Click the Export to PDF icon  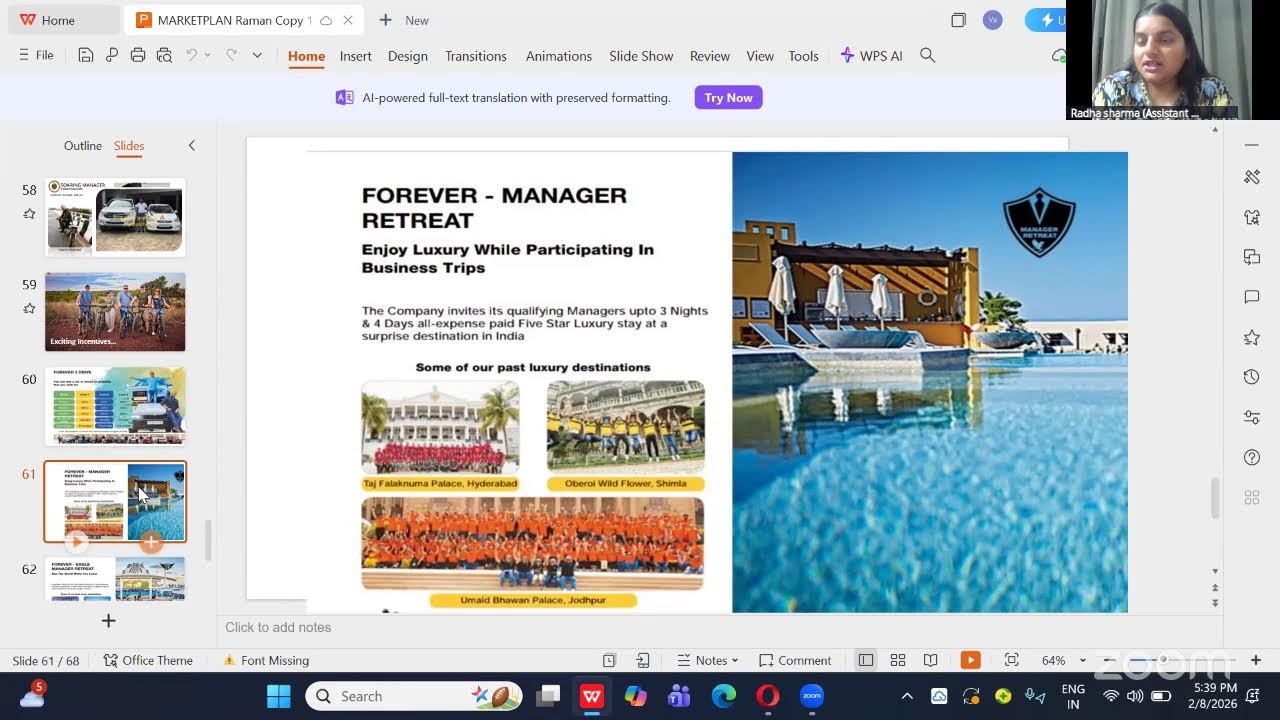tap(112, 56)
